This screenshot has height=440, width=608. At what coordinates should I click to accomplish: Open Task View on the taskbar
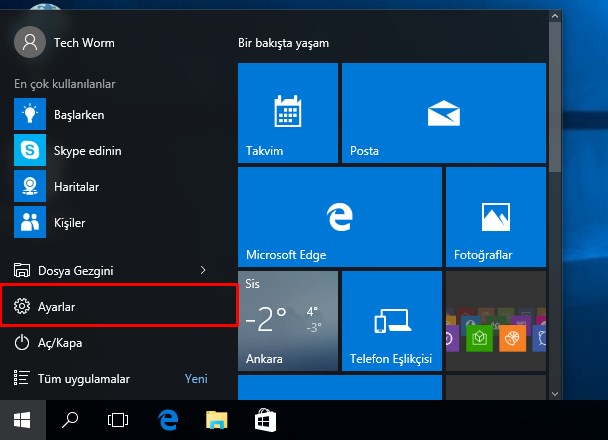click(x=119, y=420)
